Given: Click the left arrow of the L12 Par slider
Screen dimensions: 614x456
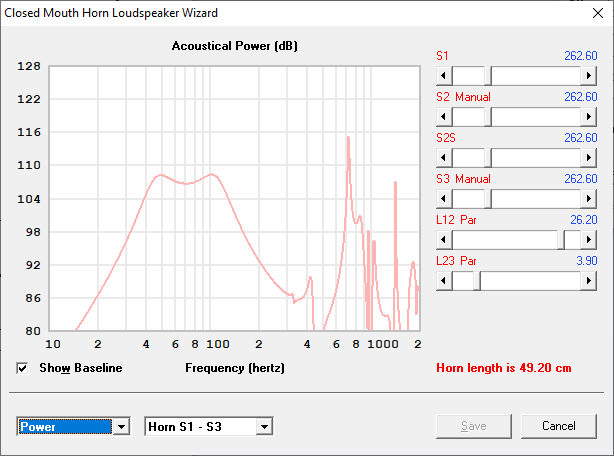Looking at the screenshot, I should point(444,240).
